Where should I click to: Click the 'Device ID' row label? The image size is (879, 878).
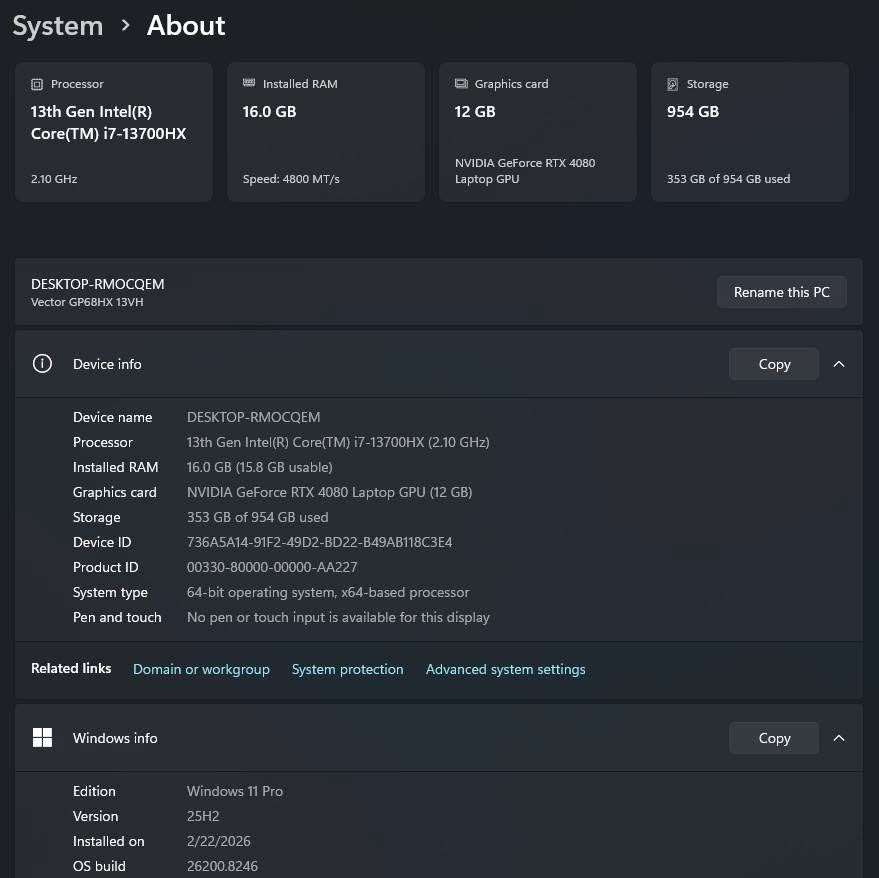coord(102,542)
